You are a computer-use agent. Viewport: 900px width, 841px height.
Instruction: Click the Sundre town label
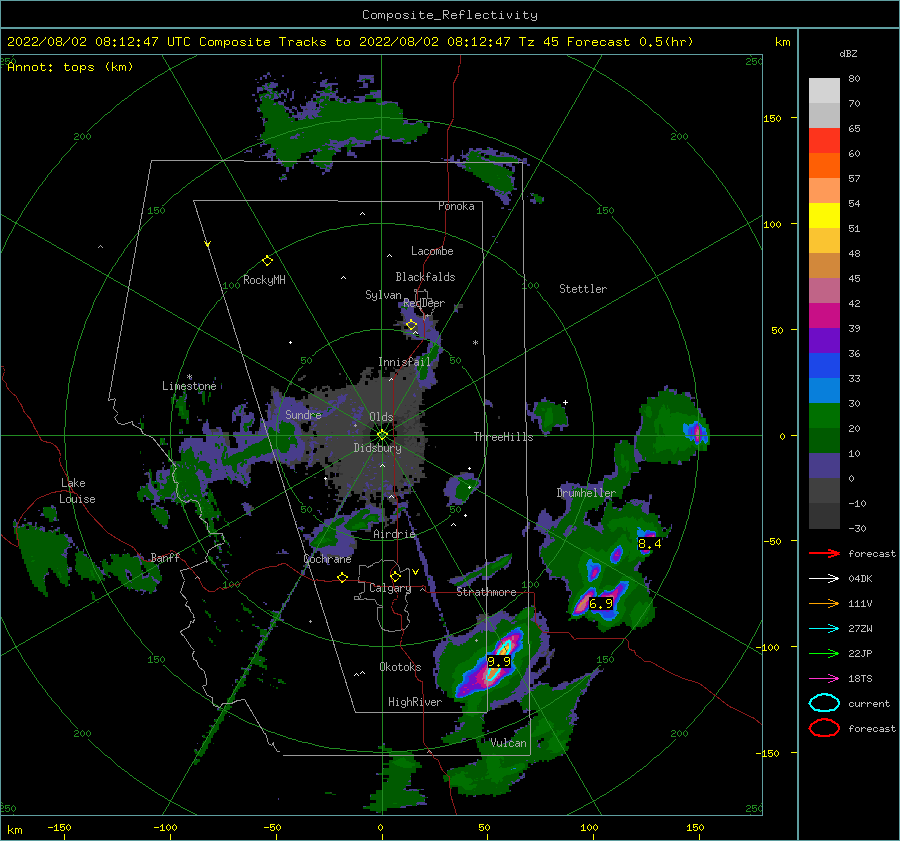click(303, 414)
